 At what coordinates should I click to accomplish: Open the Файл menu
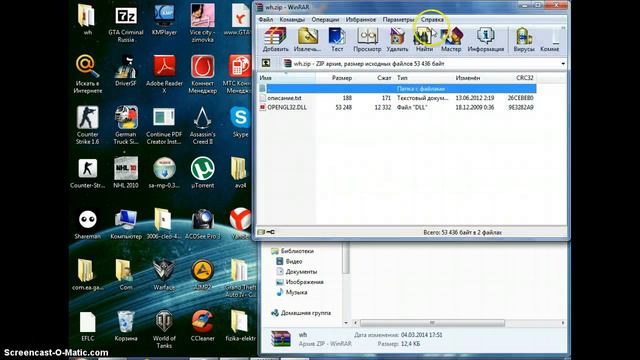click(x=266, y=19)
